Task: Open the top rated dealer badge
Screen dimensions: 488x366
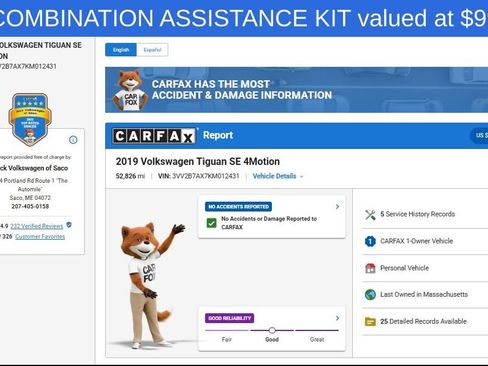Action: [x=30, y=119]
